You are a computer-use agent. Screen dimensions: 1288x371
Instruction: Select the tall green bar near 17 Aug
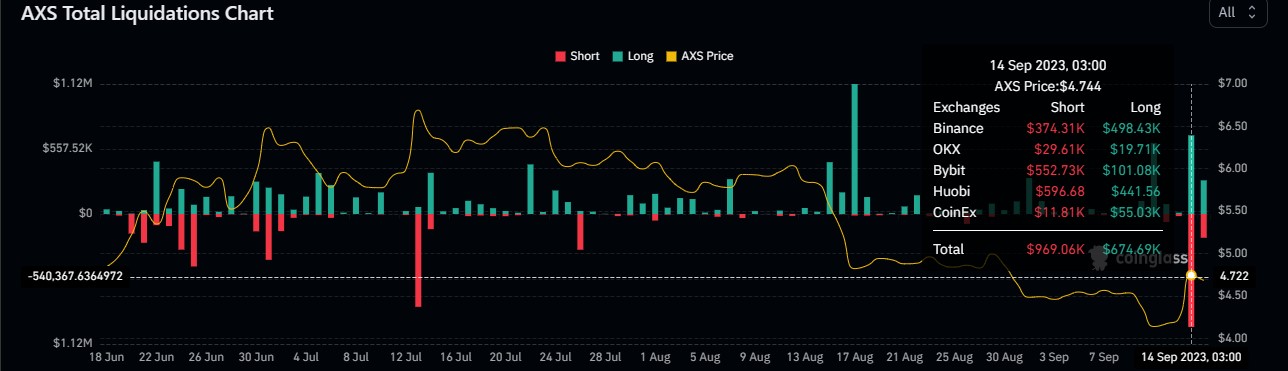(854, 148)
